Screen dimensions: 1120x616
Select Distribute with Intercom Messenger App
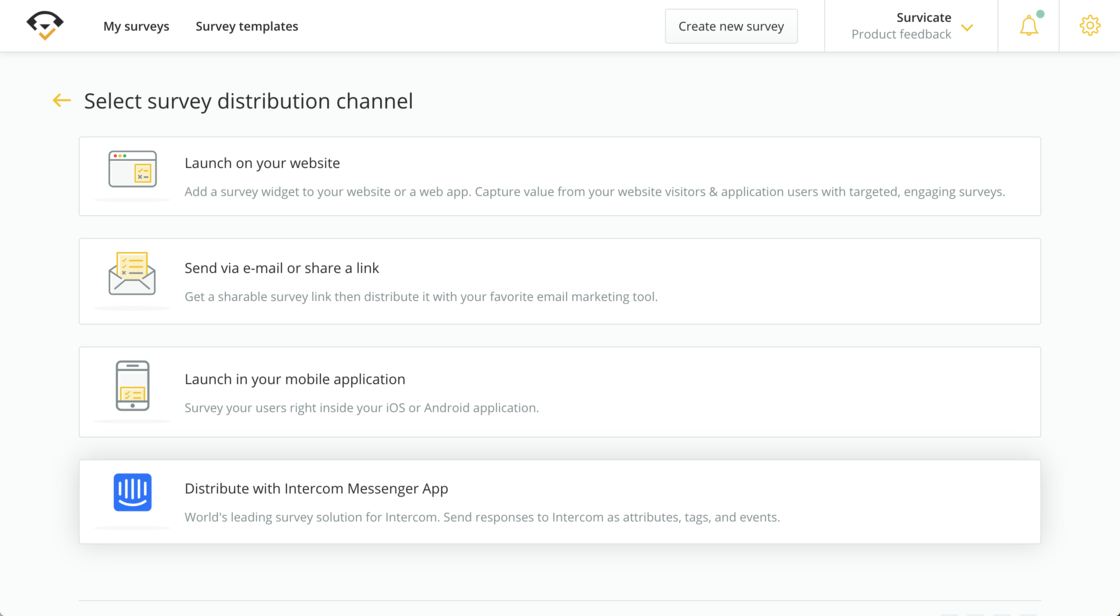560,502
